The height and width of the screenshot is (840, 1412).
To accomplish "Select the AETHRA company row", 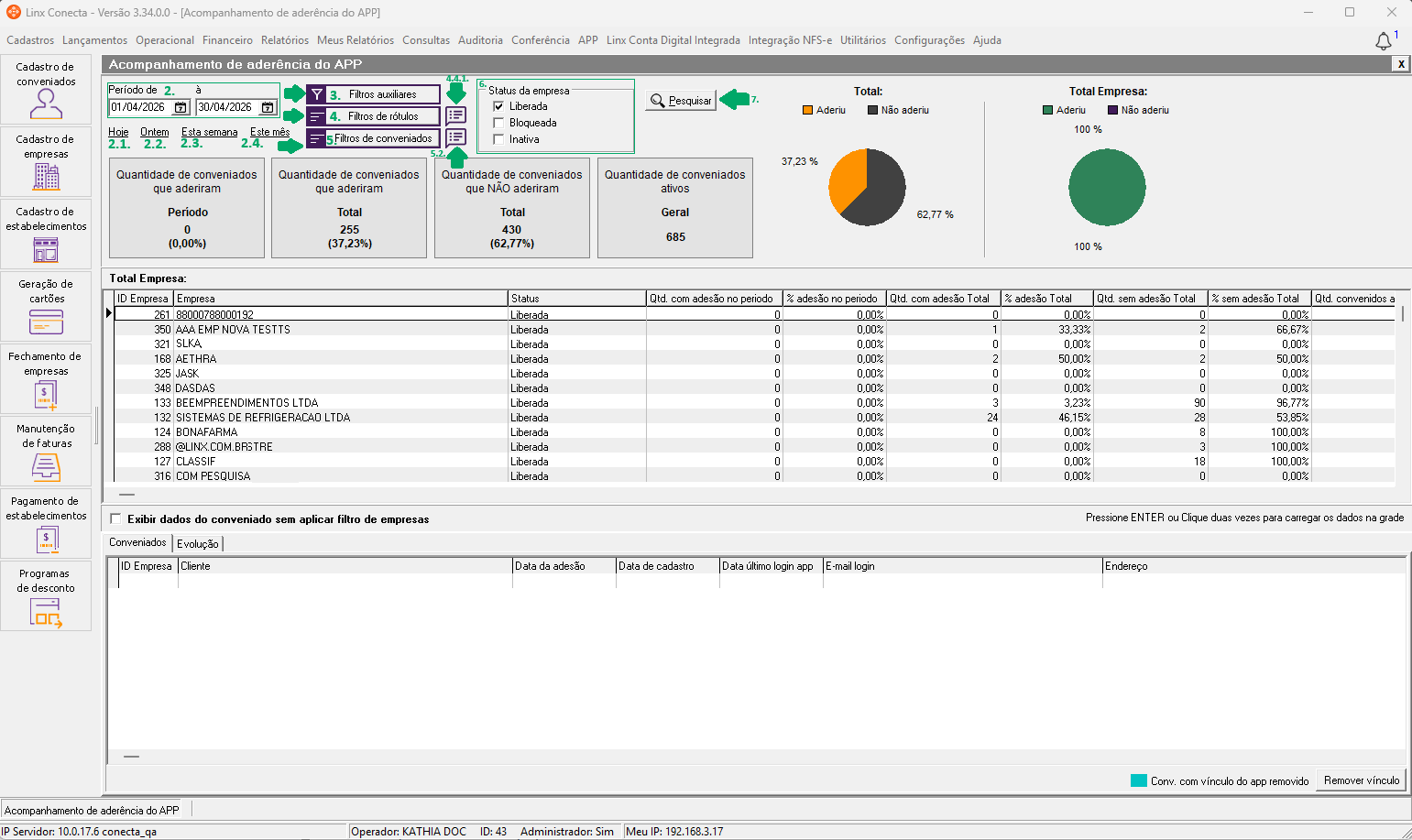I will [196, 359].
